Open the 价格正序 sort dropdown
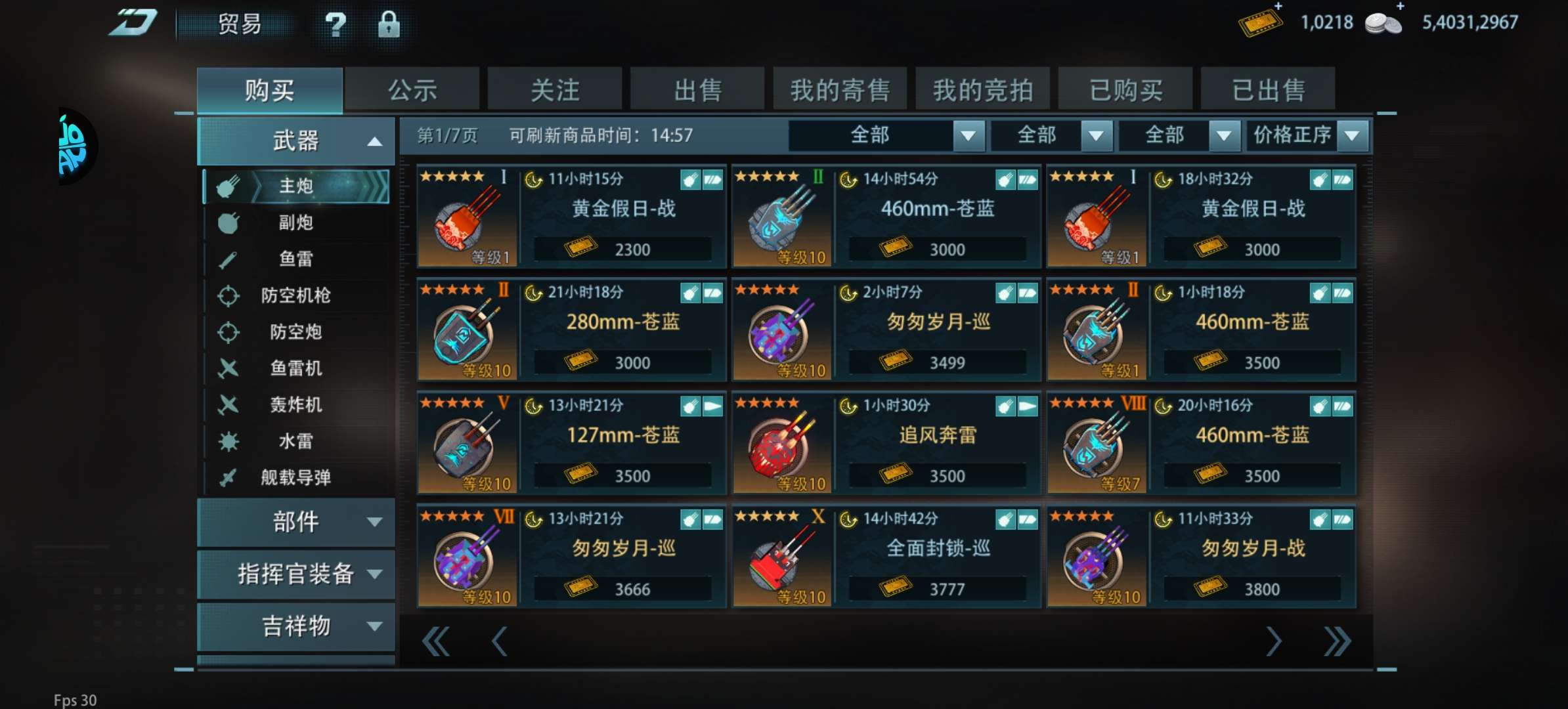This screenshot has width=1568, height=709. 1308,135
